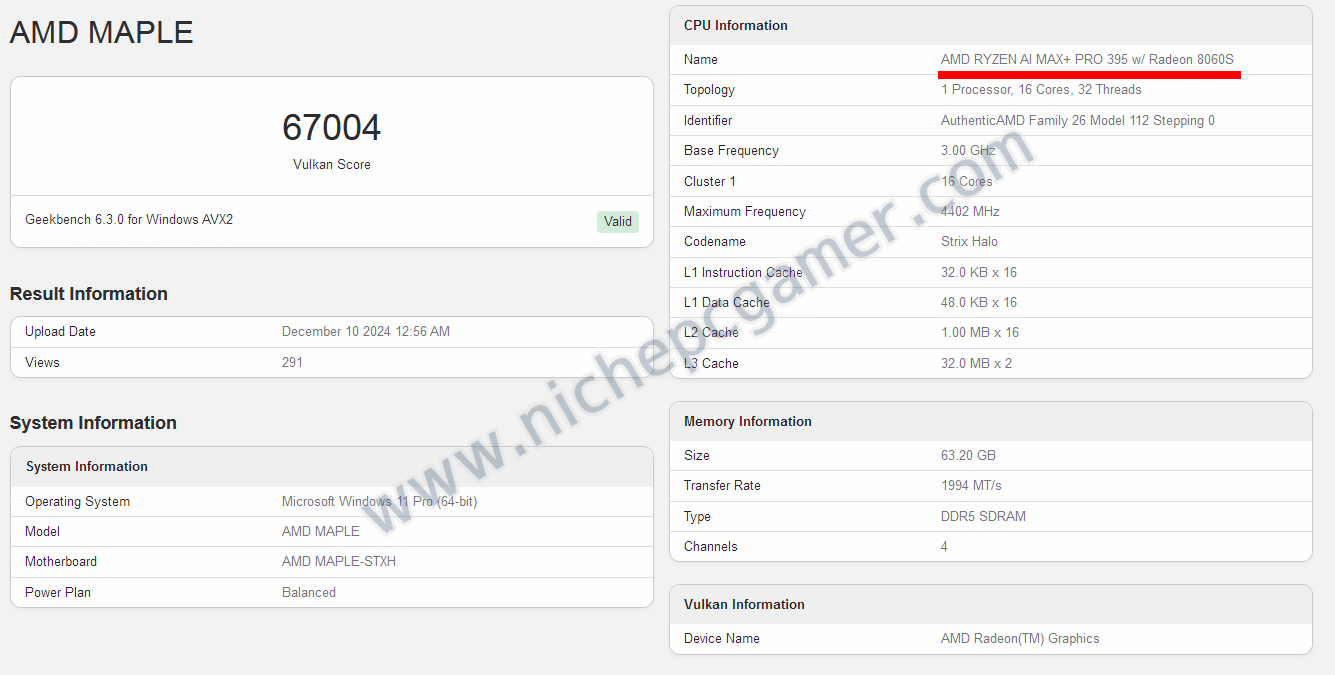Click the Model value AMD MAPLE
The height and width of the screenshot is (675, 1335).
point(321,532)
